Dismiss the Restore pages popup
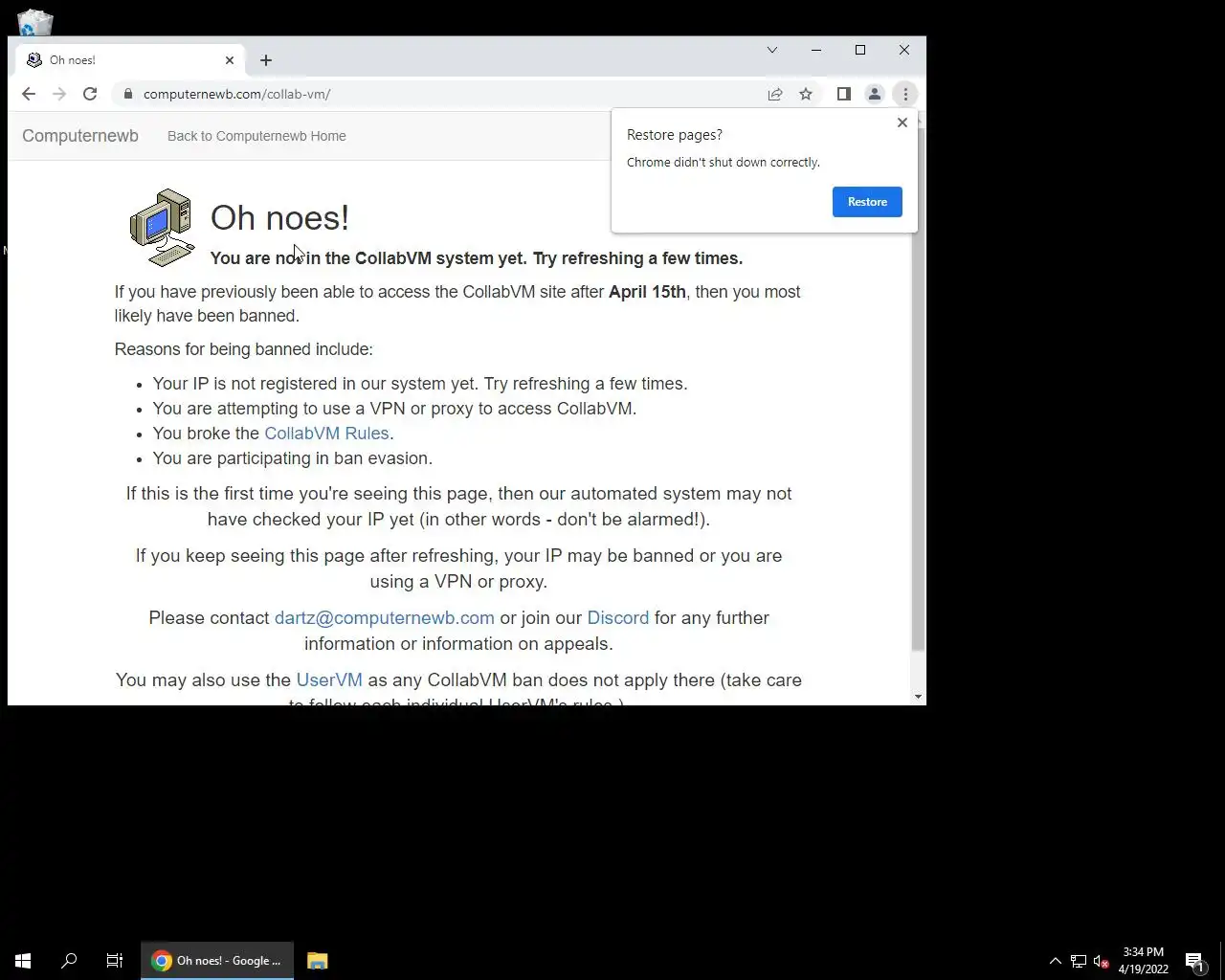 pos(902,122)
